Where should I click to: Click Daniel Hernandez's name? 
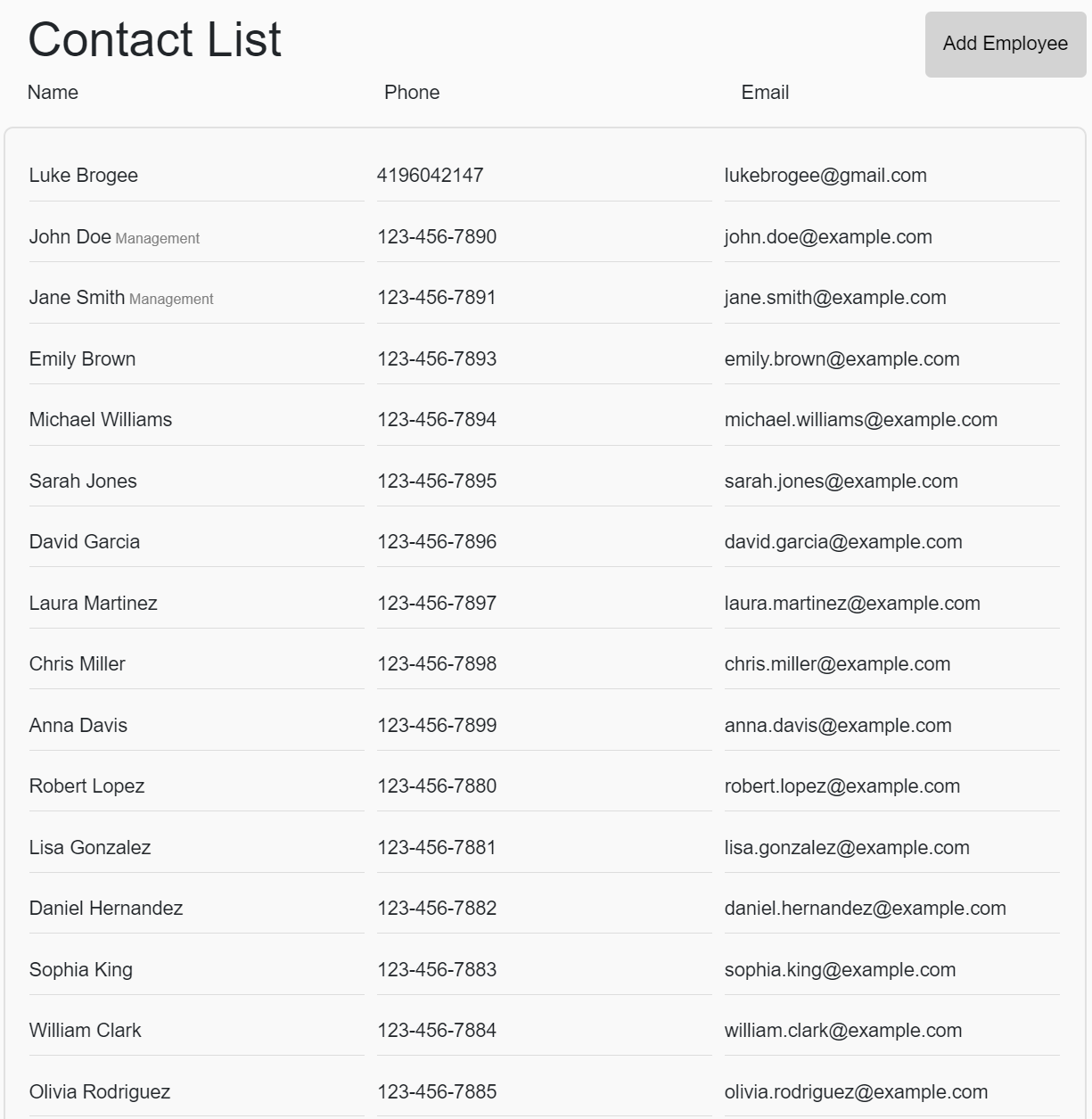105,909
